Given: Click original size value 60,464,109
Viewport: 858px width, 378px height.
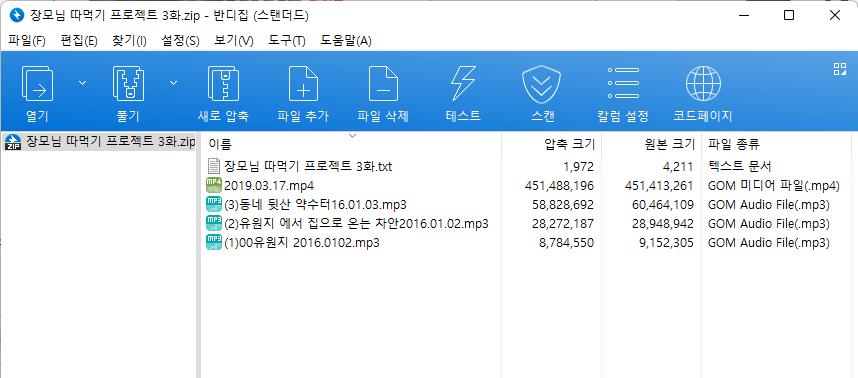Looking at the screenshot, I should tap(664, 205).
